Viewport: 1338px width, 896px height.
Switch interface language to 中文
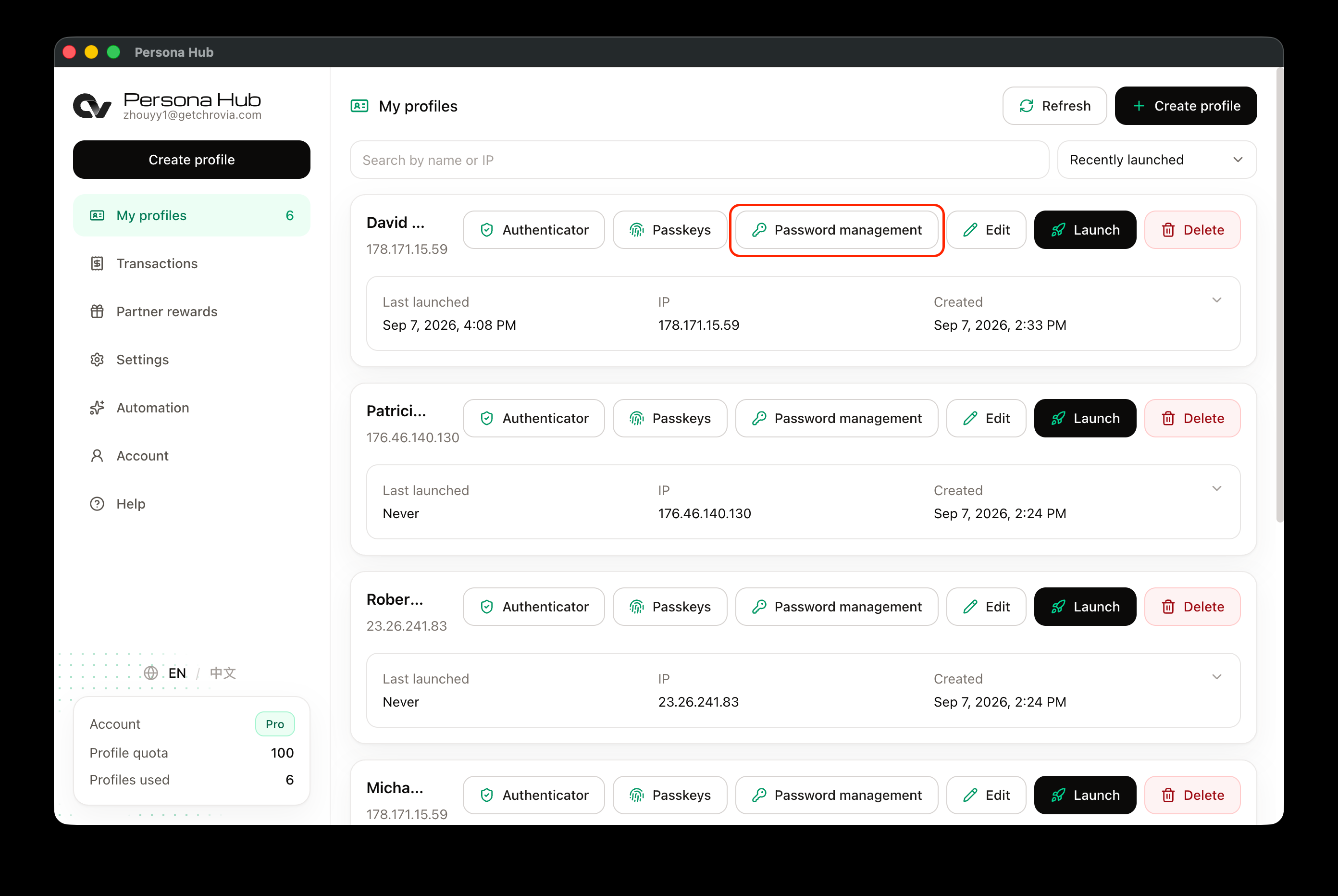223,672
